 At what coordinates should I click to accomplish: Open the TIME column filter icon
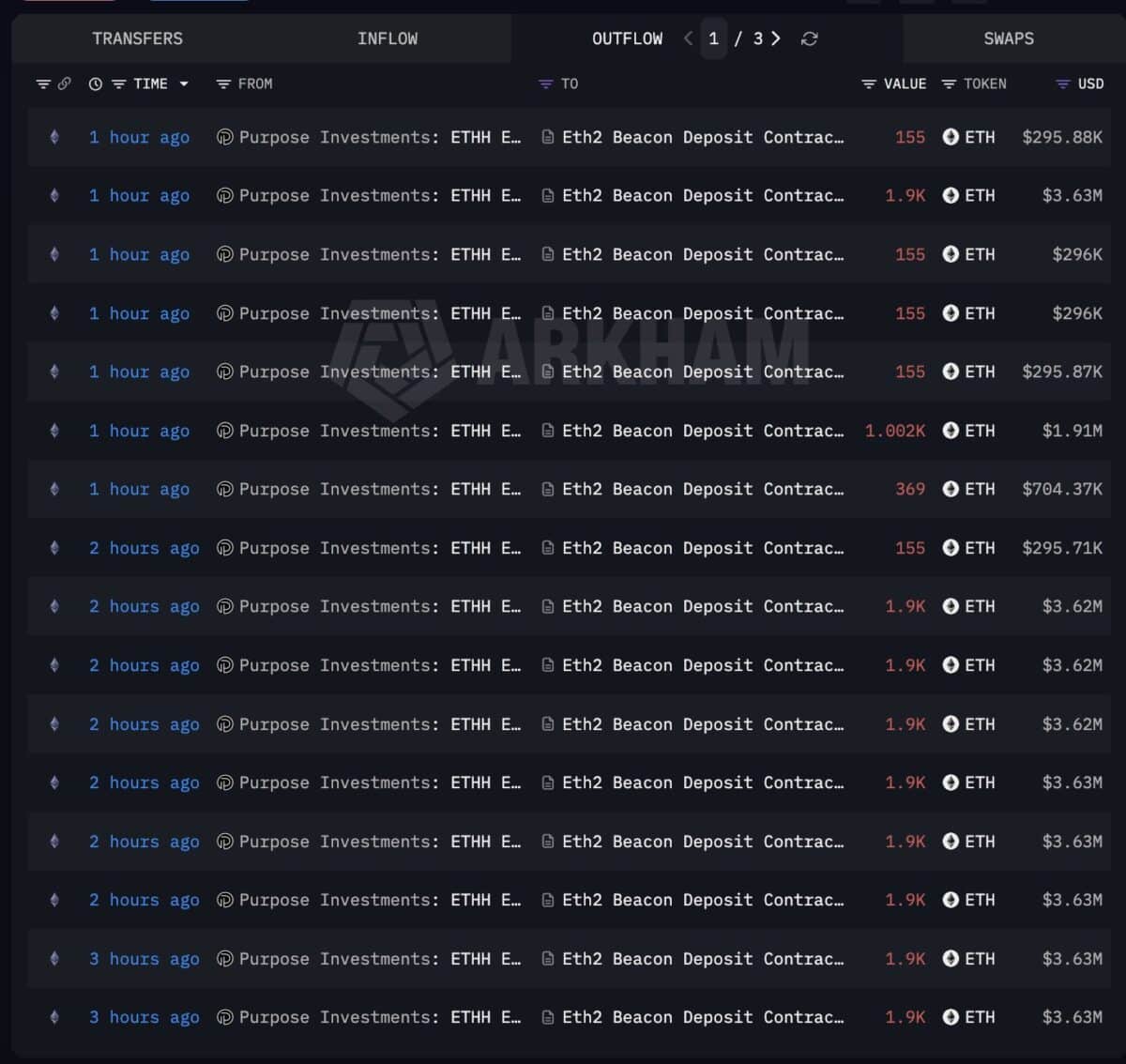118,84
